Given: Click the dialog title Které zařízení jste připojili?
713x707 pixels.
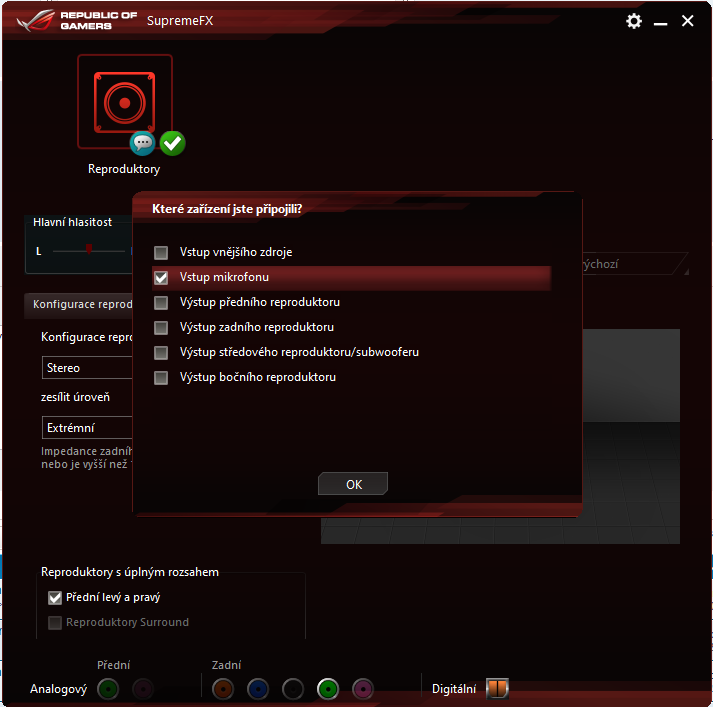Looking at the screenshot, I should pos(227,209).
